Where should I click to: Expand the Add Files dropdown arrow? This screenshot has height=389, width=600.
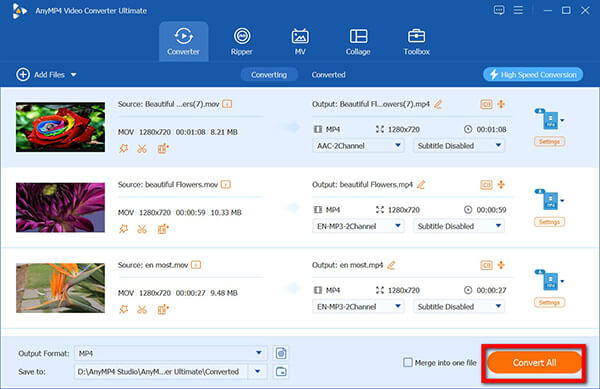coord(73,75)
